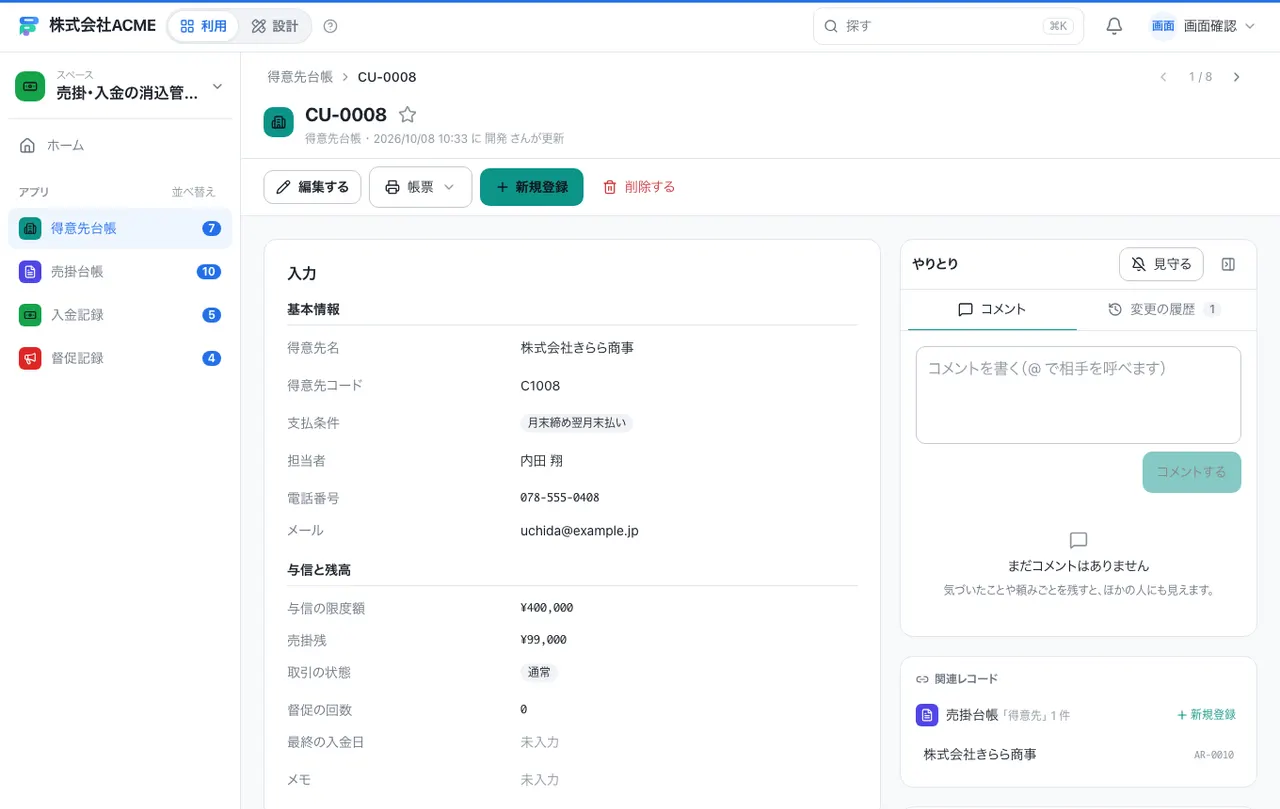Expand the 帳票 dropdown
Image resolution: width=1280 pixels, height=809 pixels.
click(x=420, y=187)
